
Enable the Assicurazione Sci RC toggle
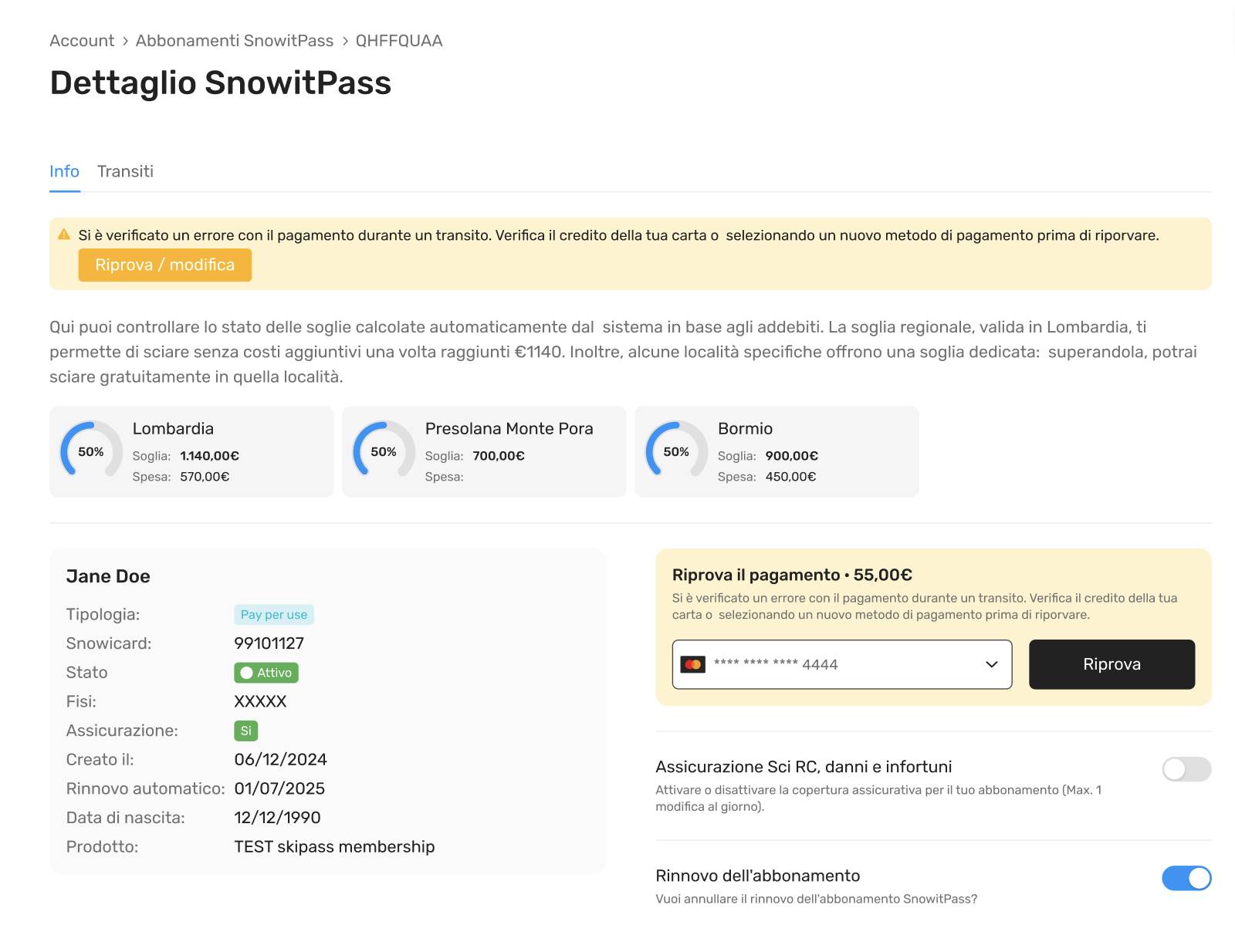pos(1186,769)
